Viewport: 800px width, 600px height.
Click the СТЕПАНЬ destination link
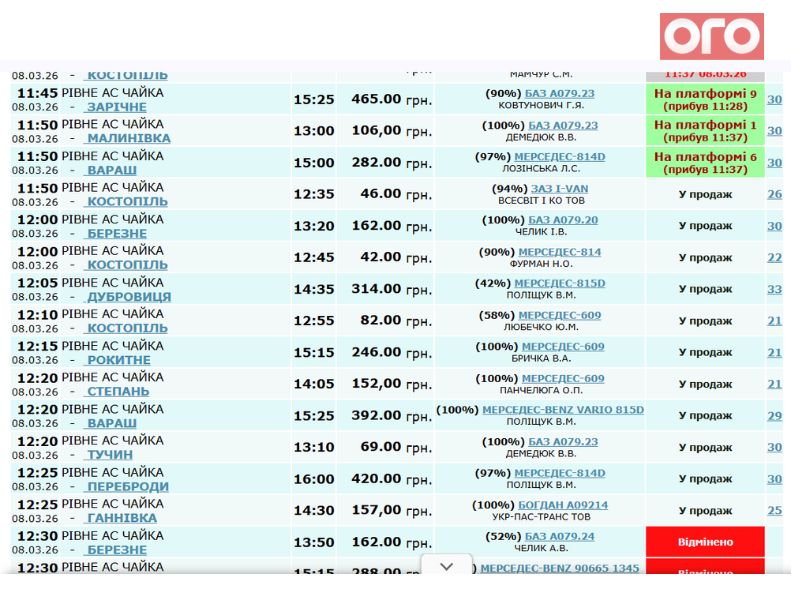pyautogui.click(x=117, y=392)
